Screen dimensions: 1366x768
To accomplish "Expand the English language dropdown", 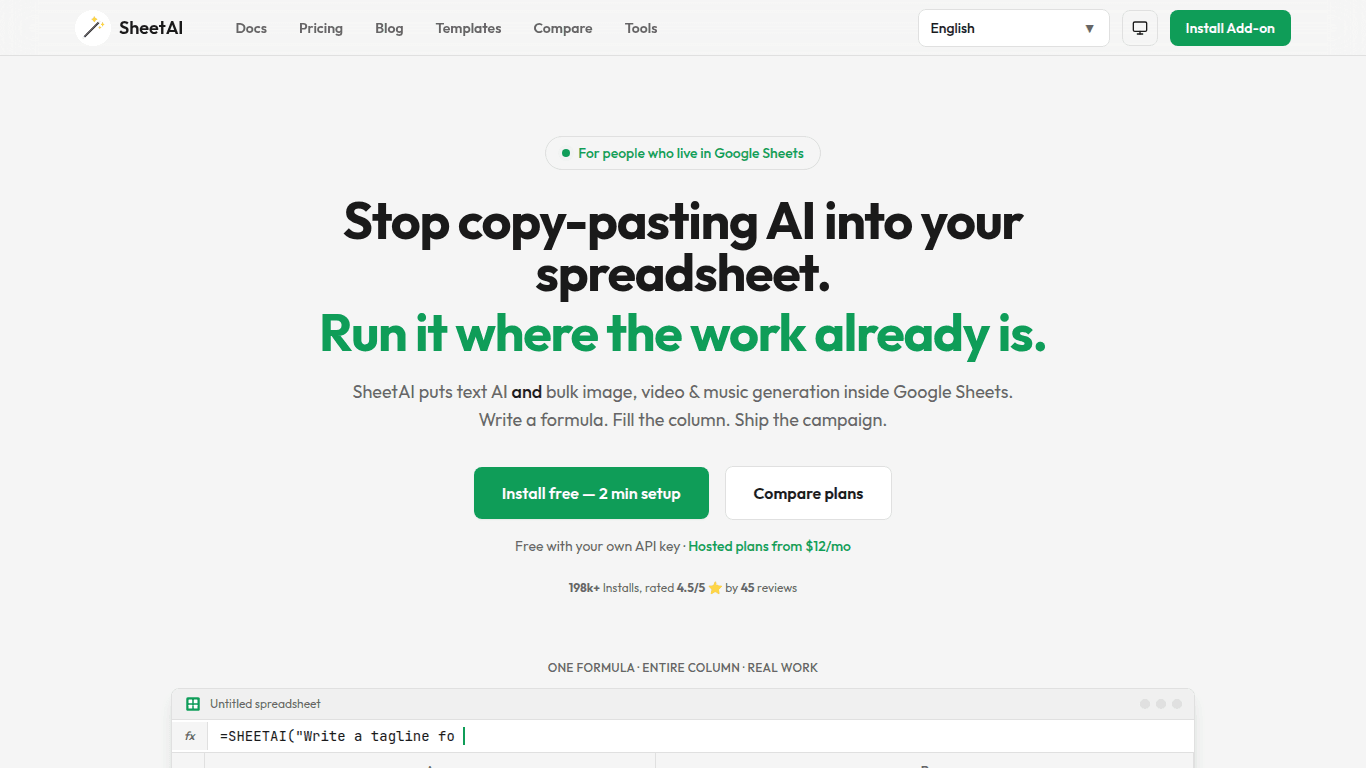I will [x=1013, y=28].
